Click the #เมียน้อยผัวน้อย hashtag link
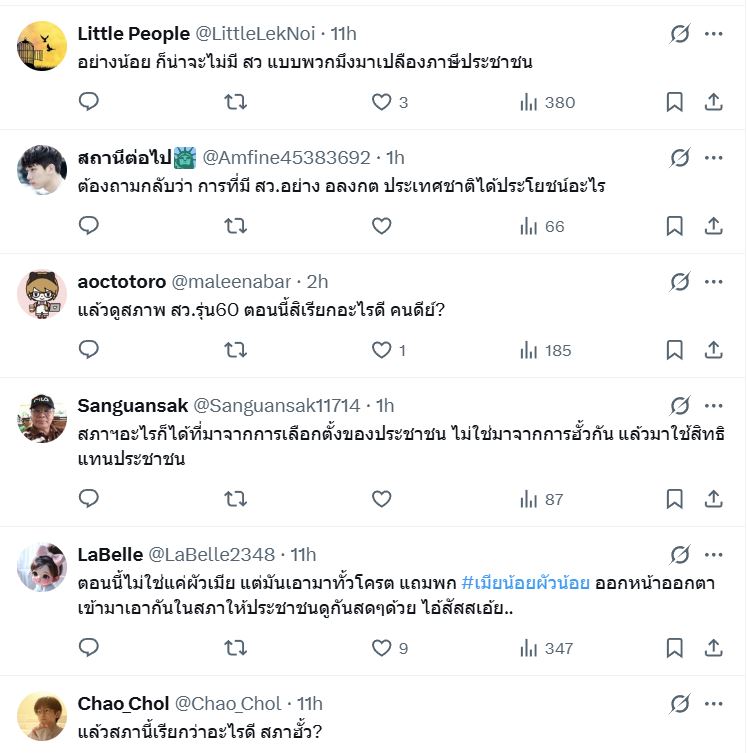The height and width of the screenshot is (753, 748). 524,582
